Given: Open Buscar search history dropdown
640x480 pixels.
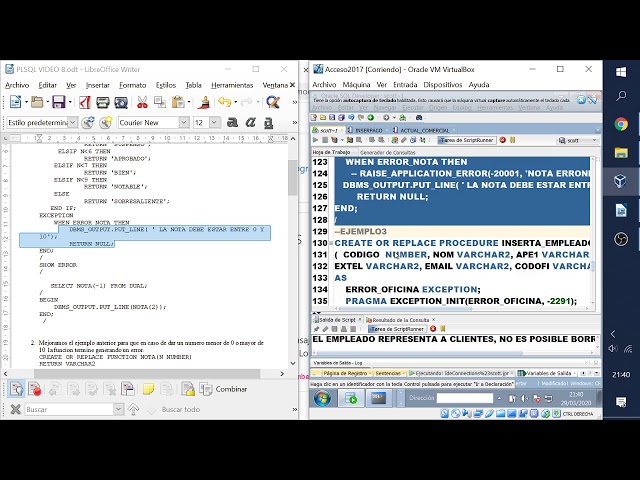Looking at the screenshot, I should (x=118, y=409).
